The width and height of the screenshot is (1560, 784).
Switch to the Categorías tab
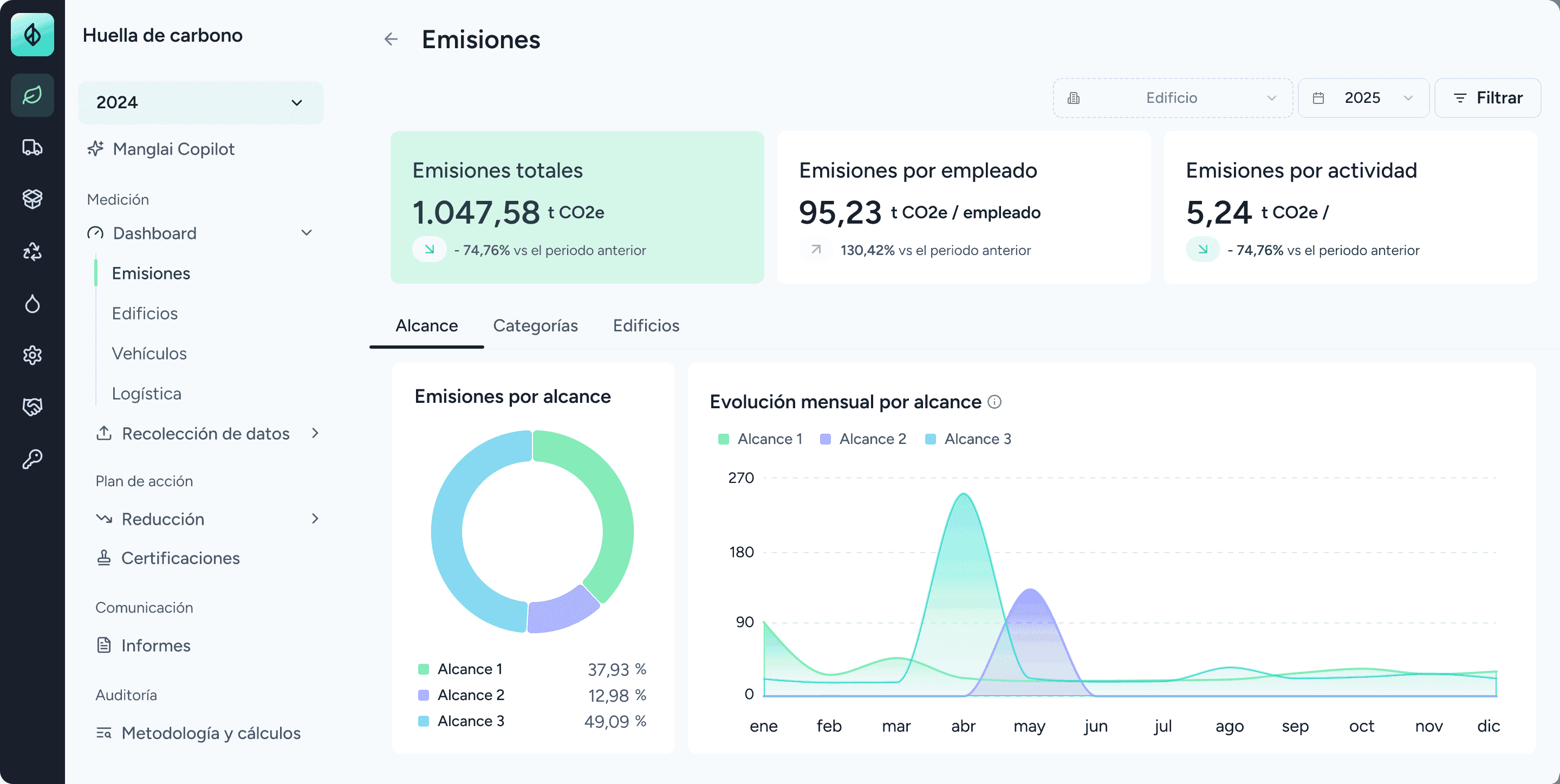point(535,326)
